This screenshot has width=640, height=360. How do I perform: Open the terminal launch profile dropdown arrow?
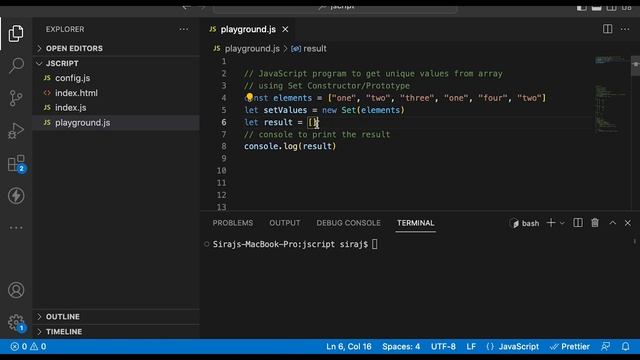coord(562,223)
